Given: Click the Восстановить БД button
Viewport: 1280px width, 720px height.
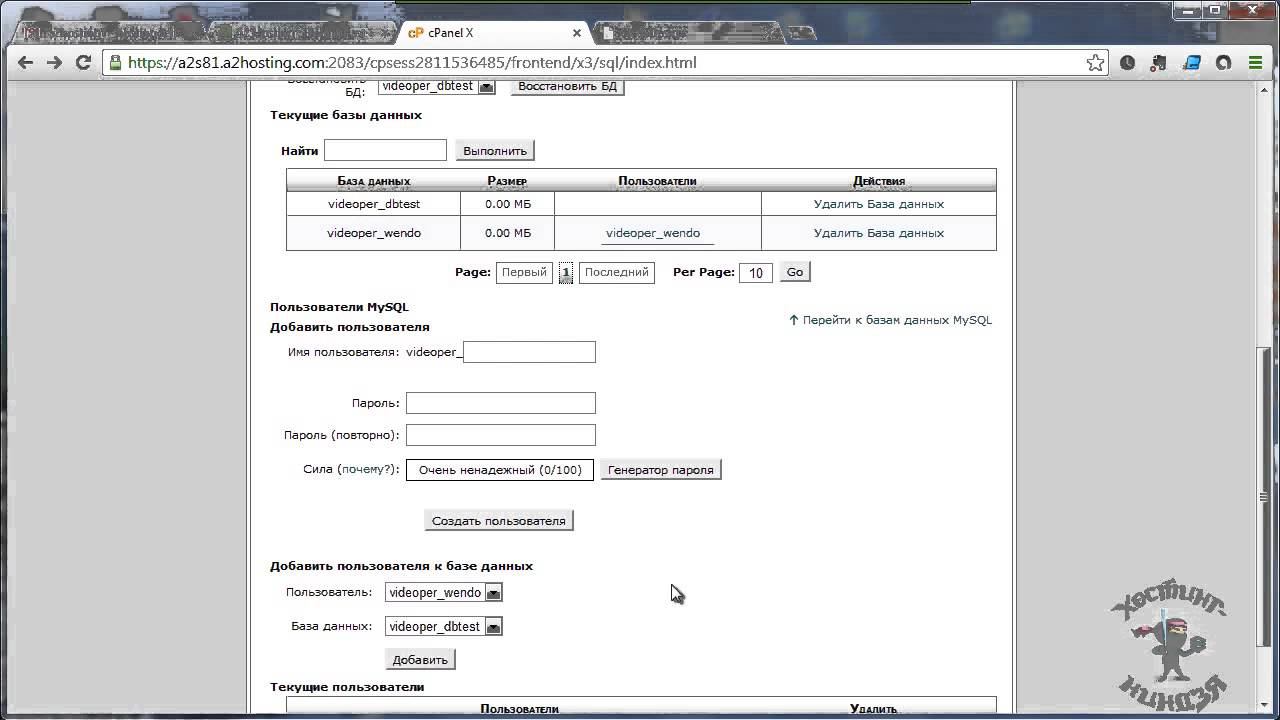Looking at the screenshot, I should click(567, 86).
